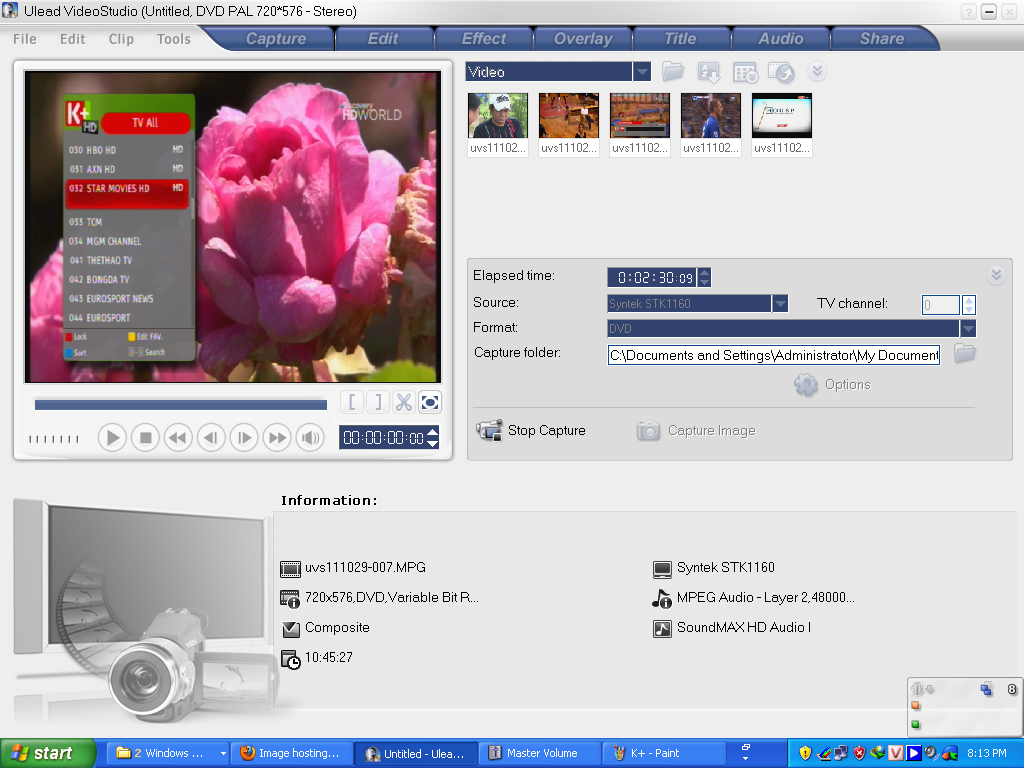Open the Library Manager icon
This screenshot has height=768, width=1024.
pyautogui.click(x=745, y=72)
